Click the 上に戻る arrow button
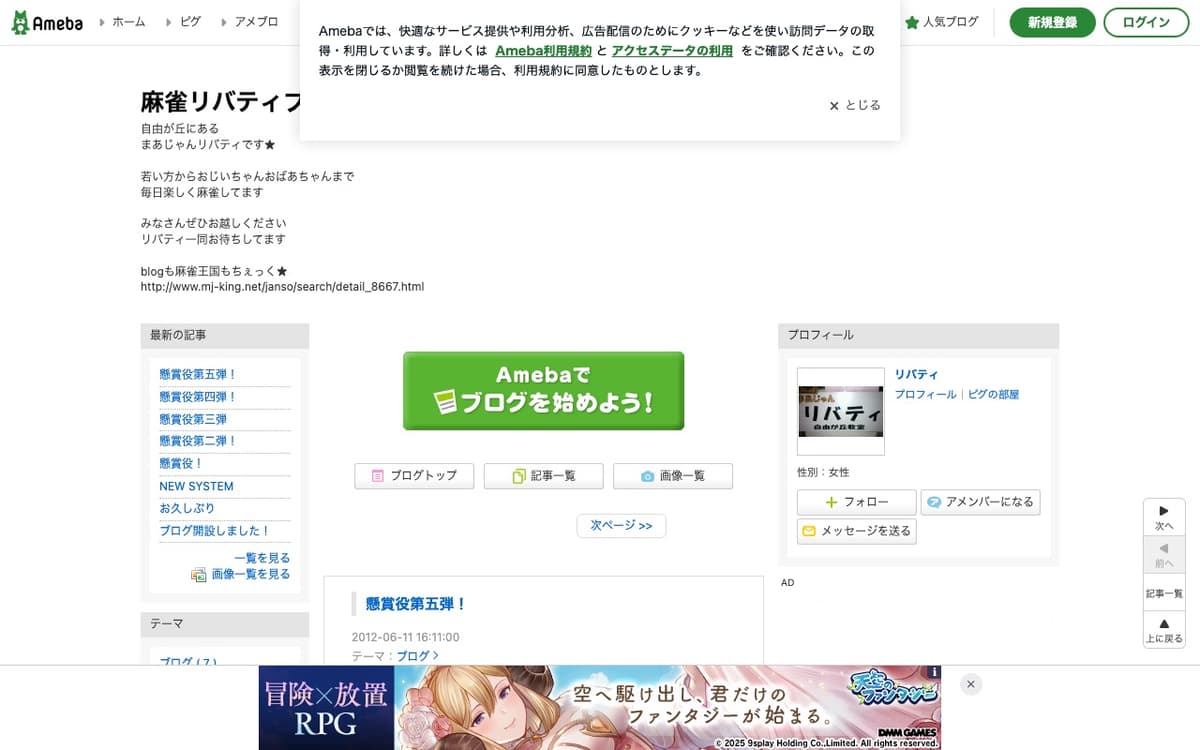Image resolution: width=1200 pixels, height=750 pixels. (x=1164, y=630)
